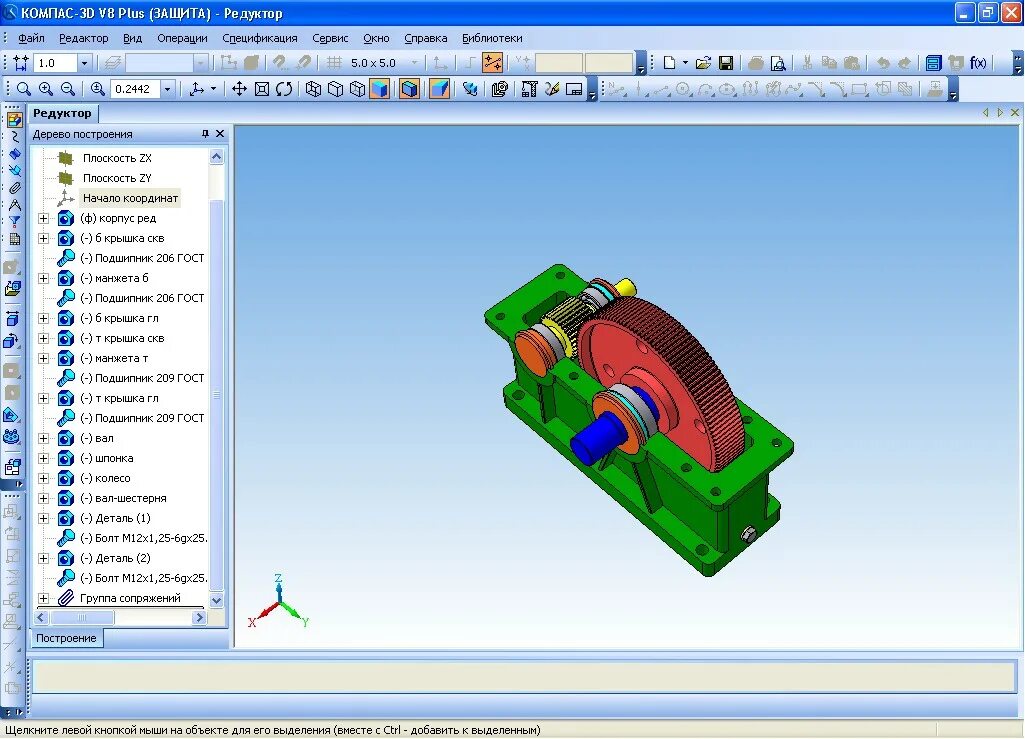Select Плоскость ZX in the tree

(x=117, y=158)
